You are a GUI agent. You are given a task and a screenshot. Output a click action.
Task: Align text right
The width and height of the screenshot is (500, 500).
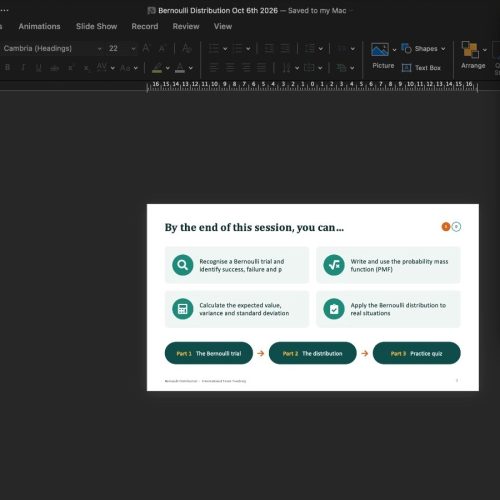[246, 68]
